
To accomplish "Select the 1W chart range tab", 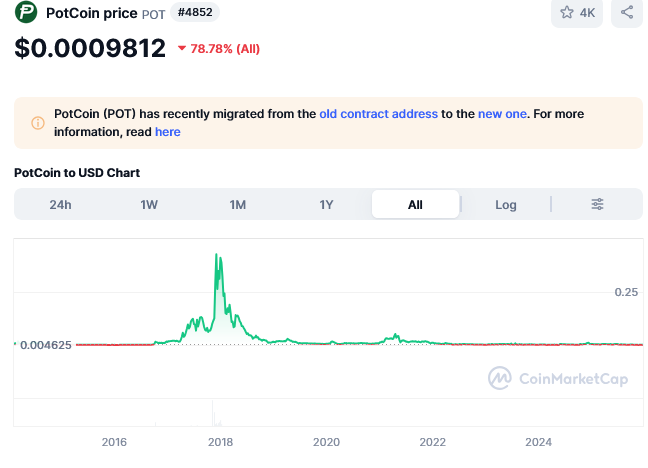I will [x=149, y=205].
